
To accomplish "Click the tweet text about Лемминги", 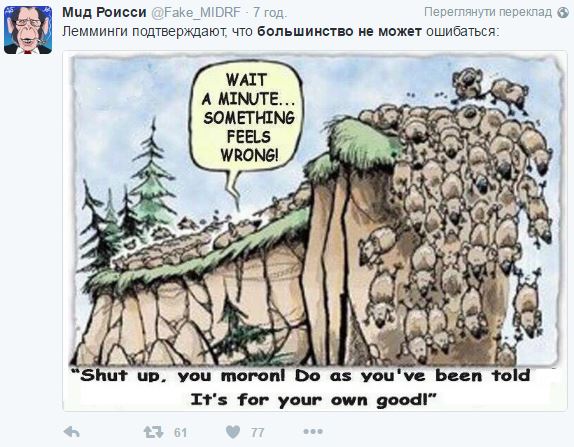I will click(280, 31).
